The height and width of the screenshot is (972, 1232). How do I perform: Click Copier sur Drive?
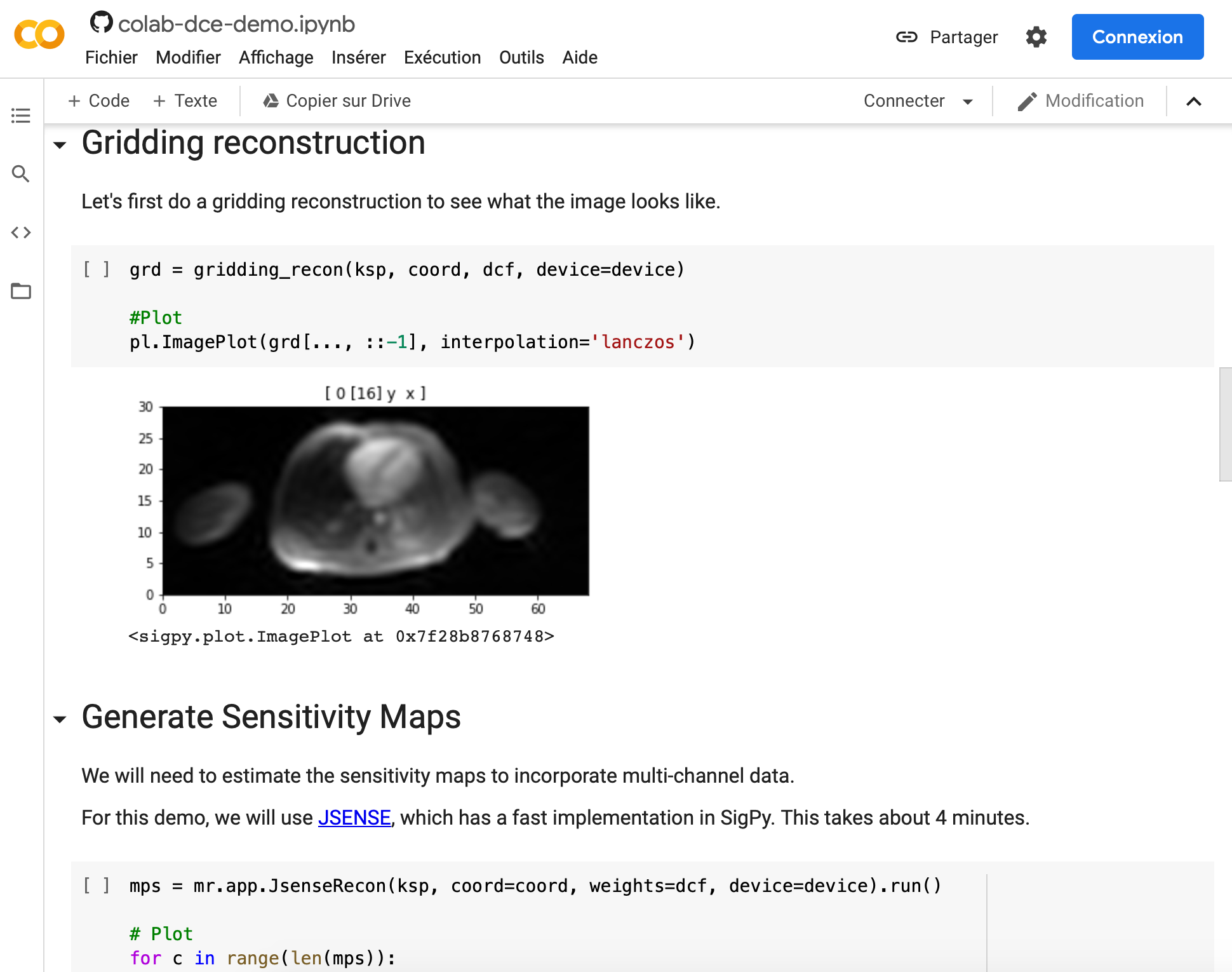[x=337, y=101]
